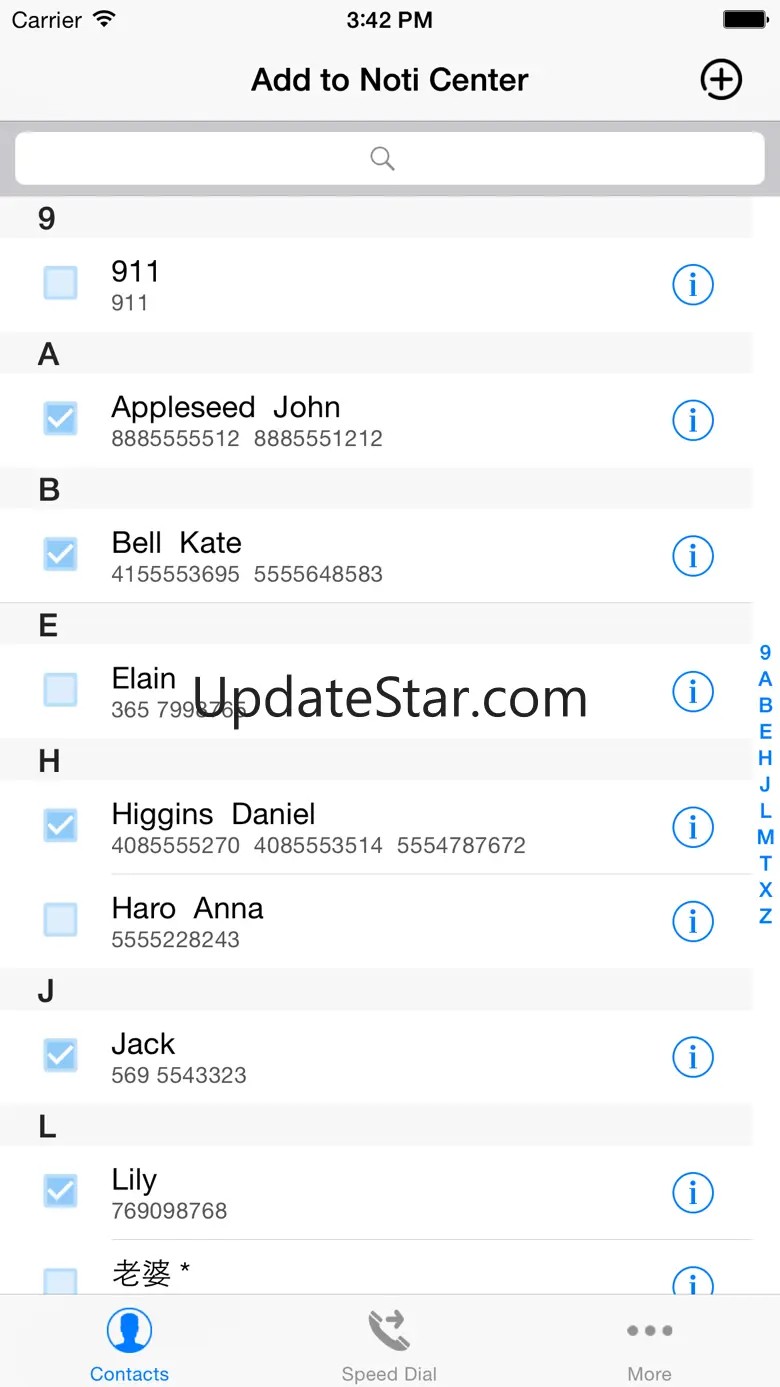780x1387 pixels.
Task: Focus the contact search field
Action: [390, 158]
